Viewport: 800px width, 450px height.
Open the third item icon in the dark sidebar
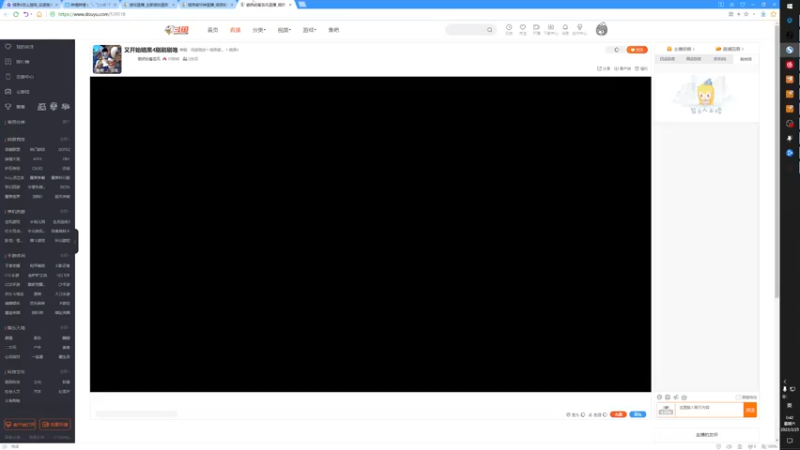[x=8, y=77]
